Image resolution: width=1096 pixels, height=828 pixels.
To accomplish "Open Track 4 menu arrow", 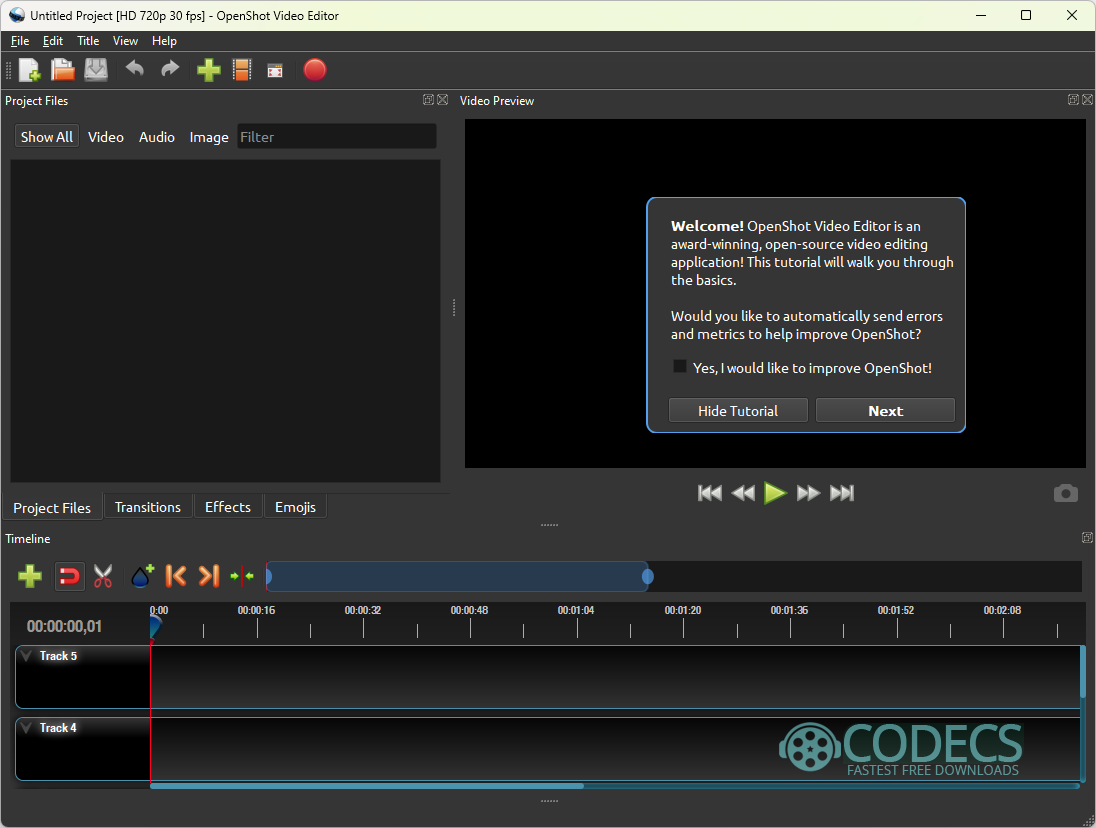I will [x=27, y=727].
